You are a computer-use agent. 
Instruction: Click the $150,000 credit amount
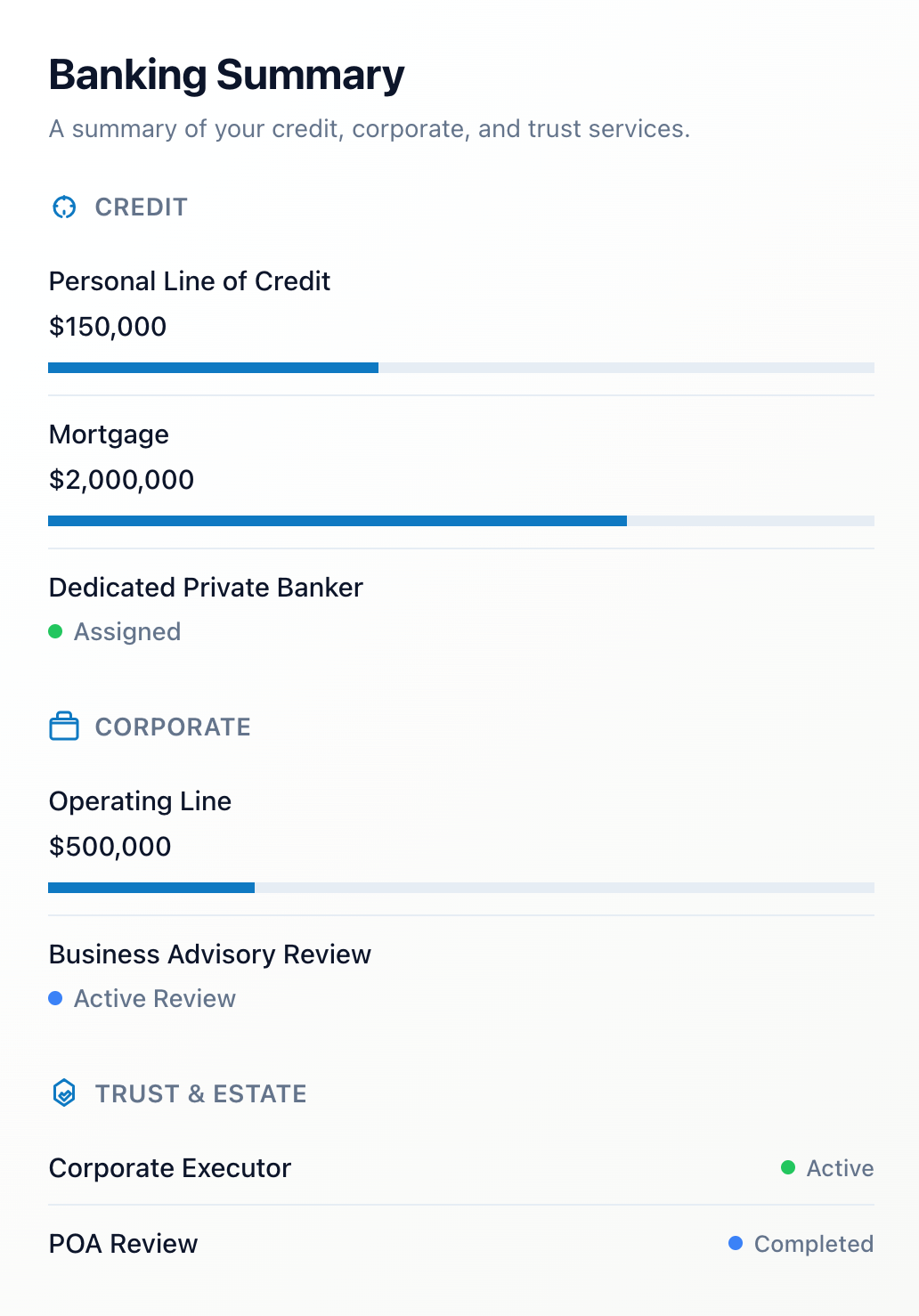pyautogui.click(x=108, y=327)
